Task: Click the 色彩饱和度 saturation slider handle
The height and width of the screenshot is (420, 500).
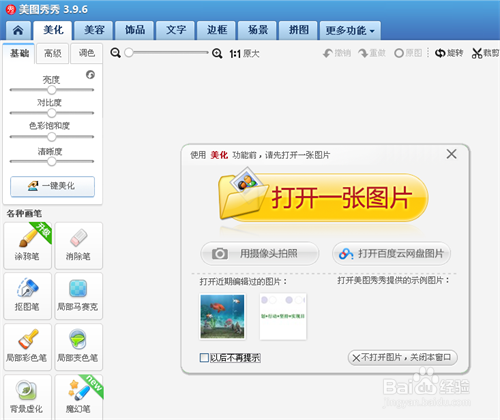Action: (52, 137)
